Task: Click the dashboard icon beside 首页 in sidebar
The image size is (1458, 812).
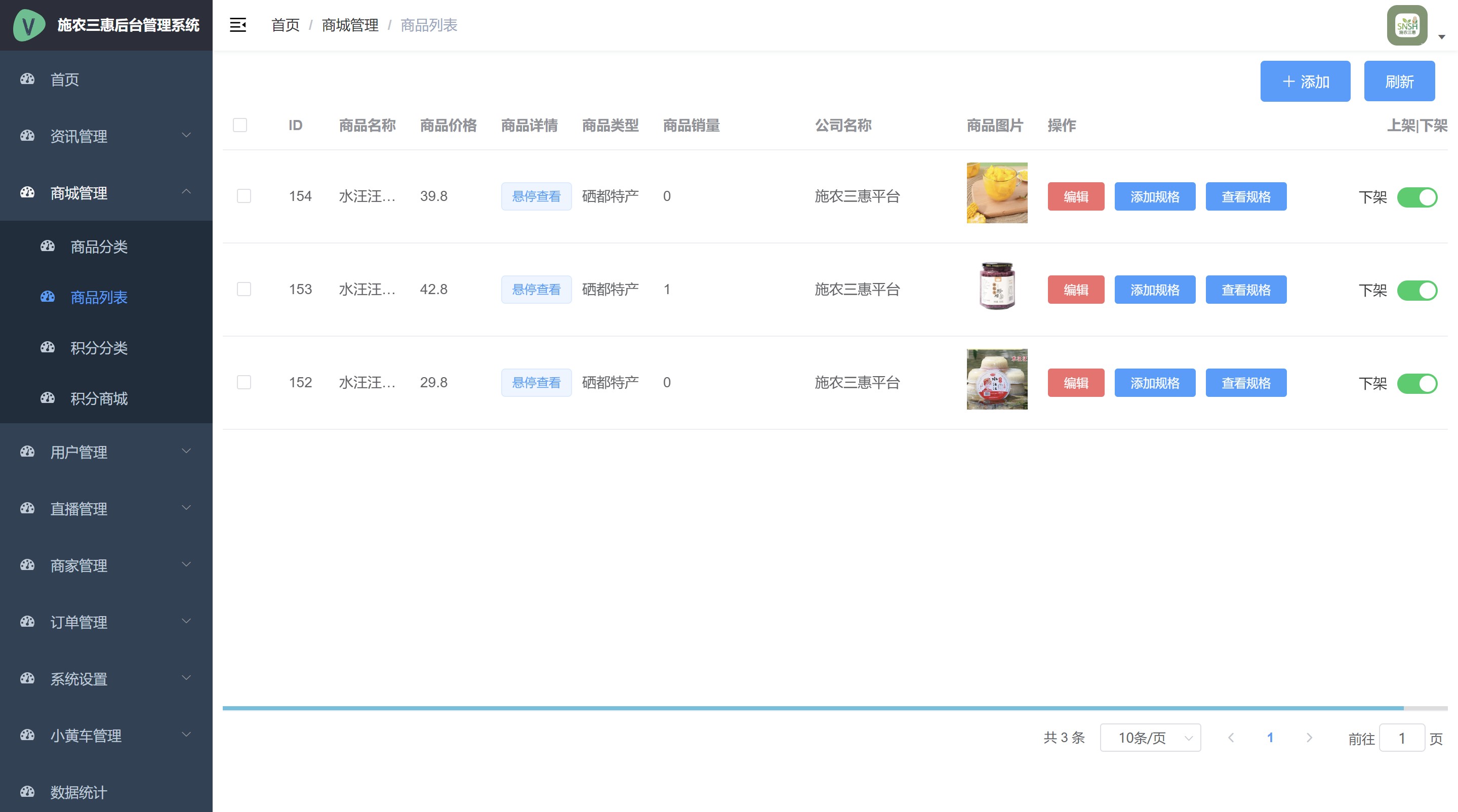Action: click(x=27, y=79)
